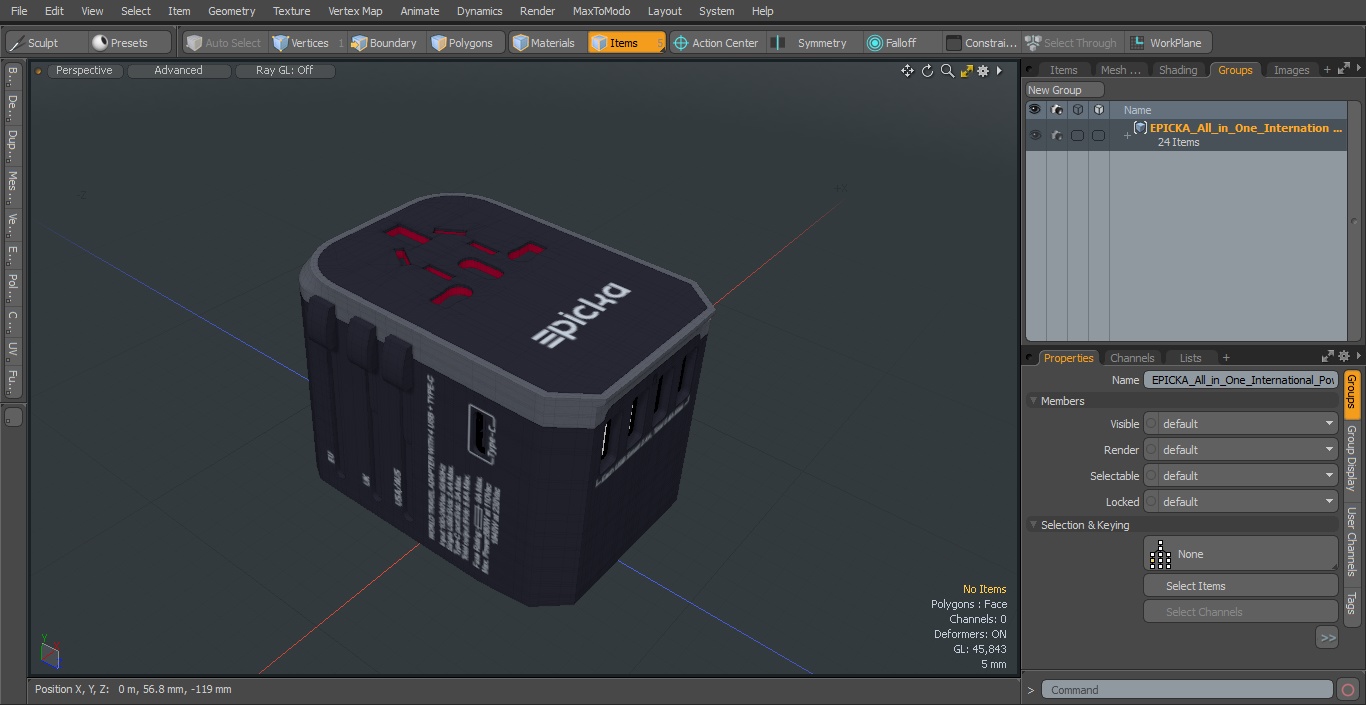Maximize the 3D viewport with expand icon
This screenshot has height=705, width=1366.
coord(966,71)
